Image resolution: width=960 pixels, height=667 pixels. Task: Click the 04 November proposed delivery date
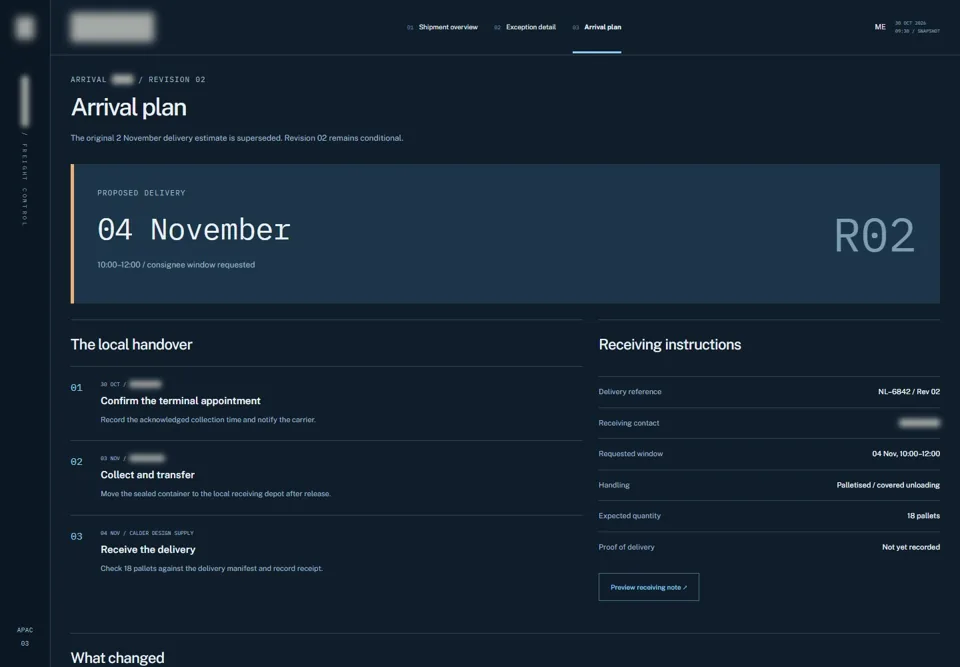(193, 230)
